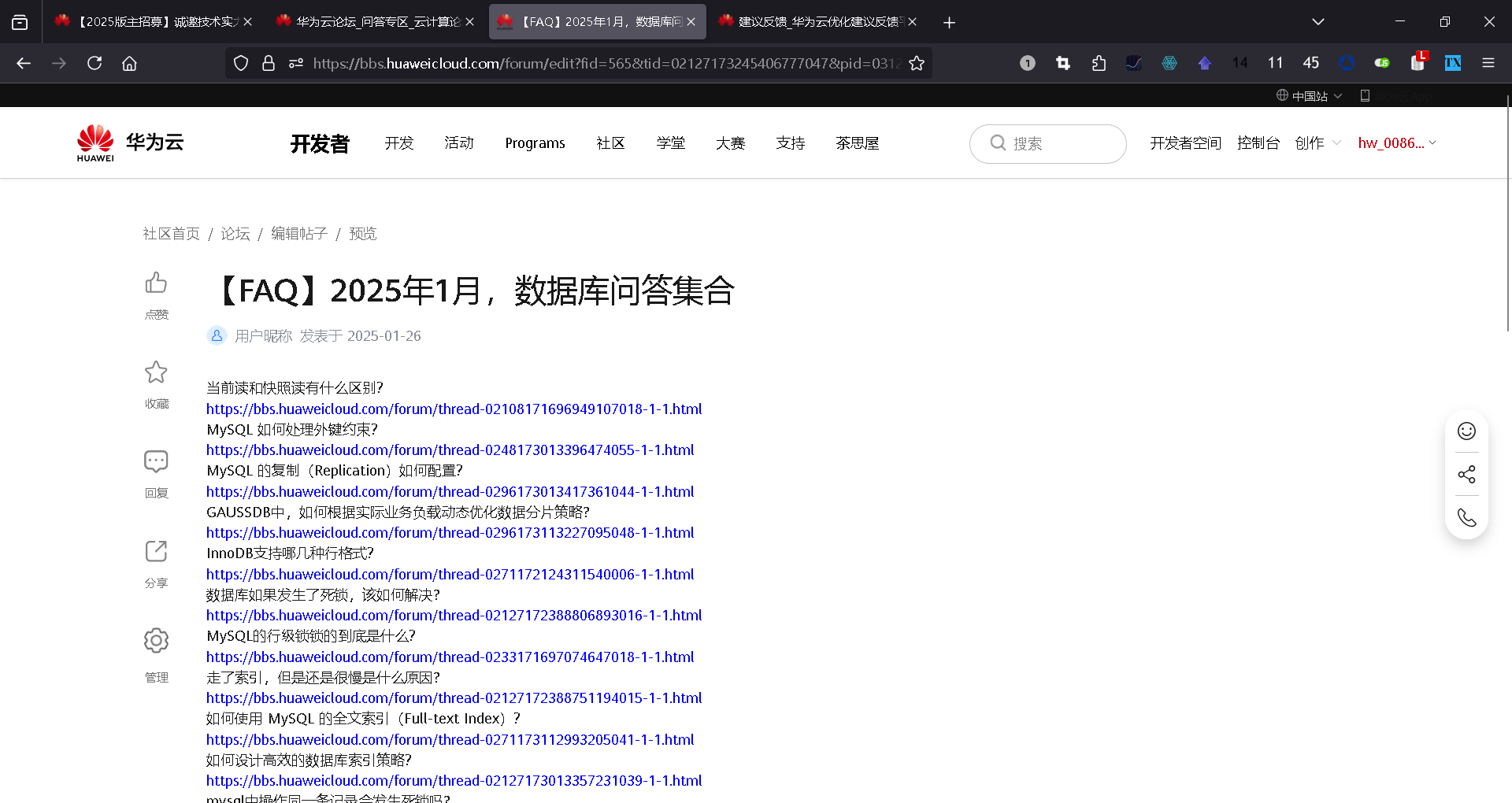Open browser home page
This screenshot has height=803, width=1512.
click(x=130, y=63)
